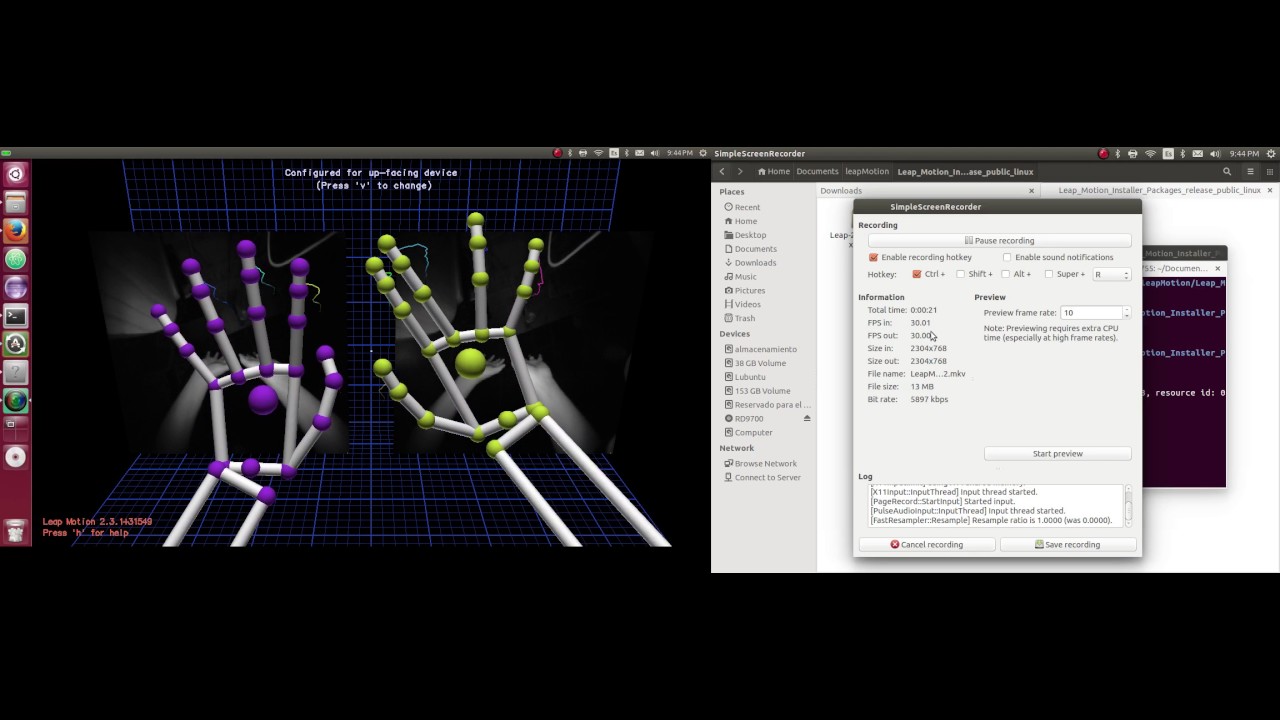The width and height of the screenshot is (1280, 720).
Task: Open the system power gear menu
Action: point(1271,153)
